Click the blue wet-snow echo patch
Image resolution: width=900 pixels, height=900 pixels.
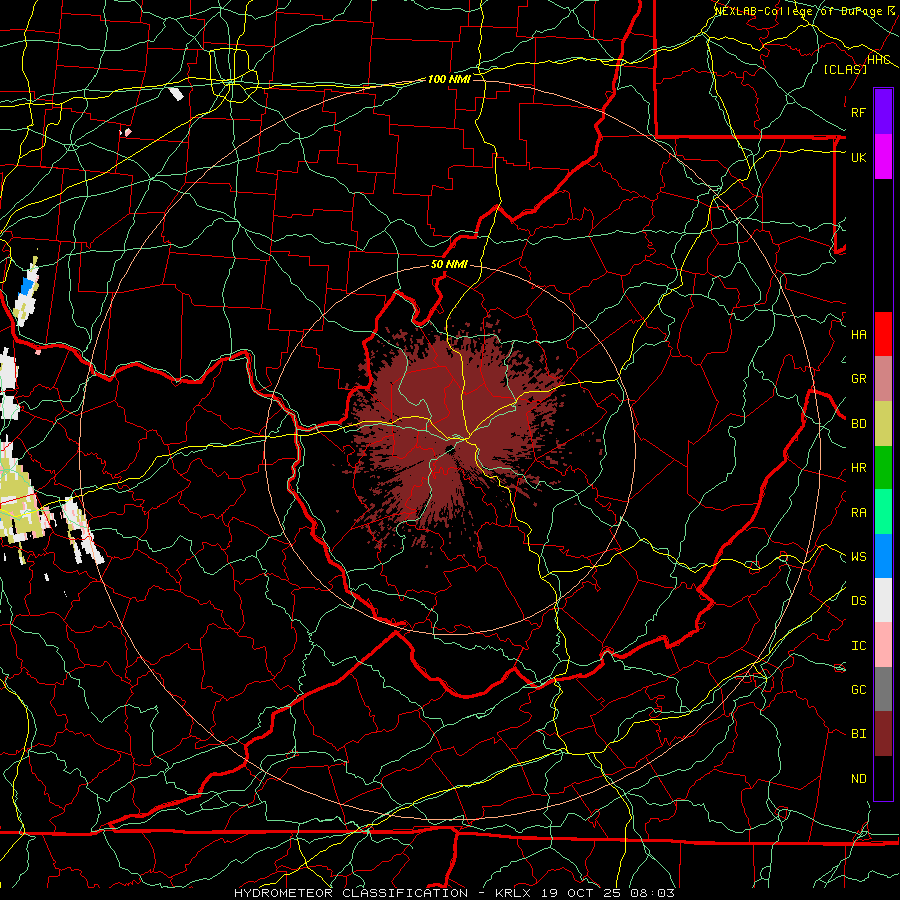coord(27,286)
